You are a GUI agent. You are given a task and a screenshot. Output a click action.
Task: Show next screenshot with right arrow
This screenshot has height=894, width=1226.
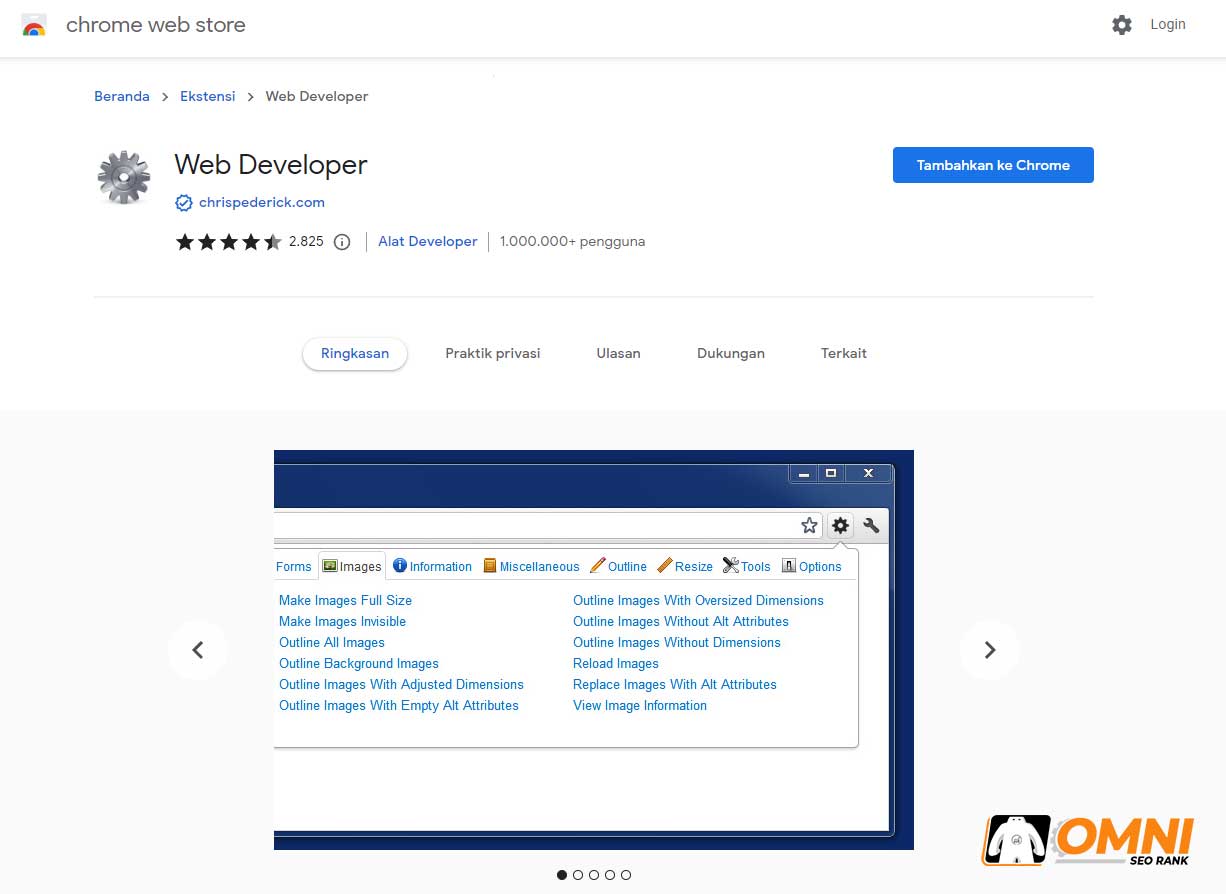pos(990,650)
